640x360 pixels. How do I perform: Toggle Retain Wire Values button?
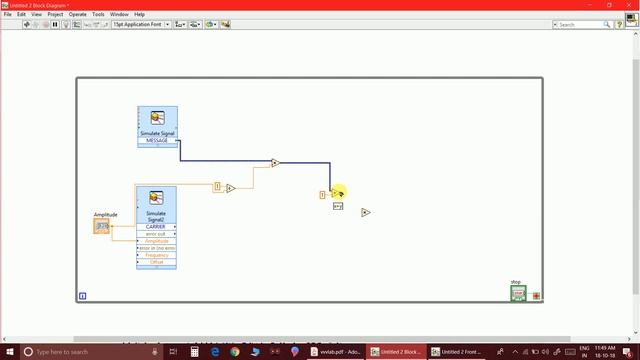click(x=76, y=24)
